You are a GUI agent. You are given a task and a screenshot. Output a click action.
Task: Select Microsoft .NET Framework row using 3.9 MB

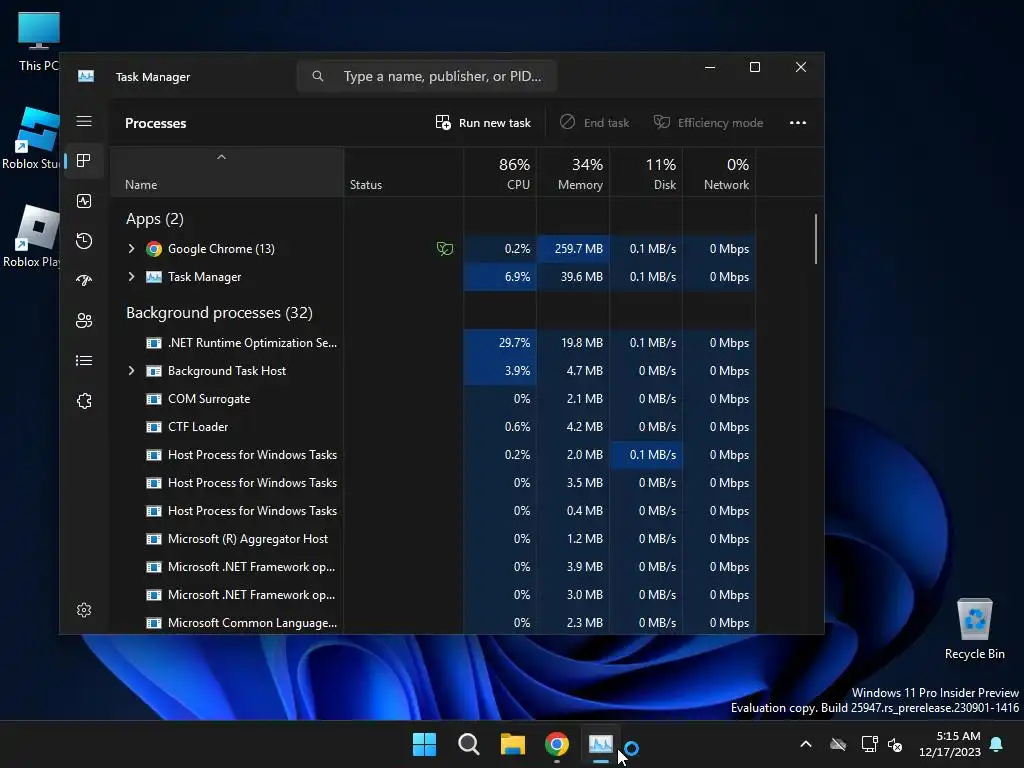point(434,568)
